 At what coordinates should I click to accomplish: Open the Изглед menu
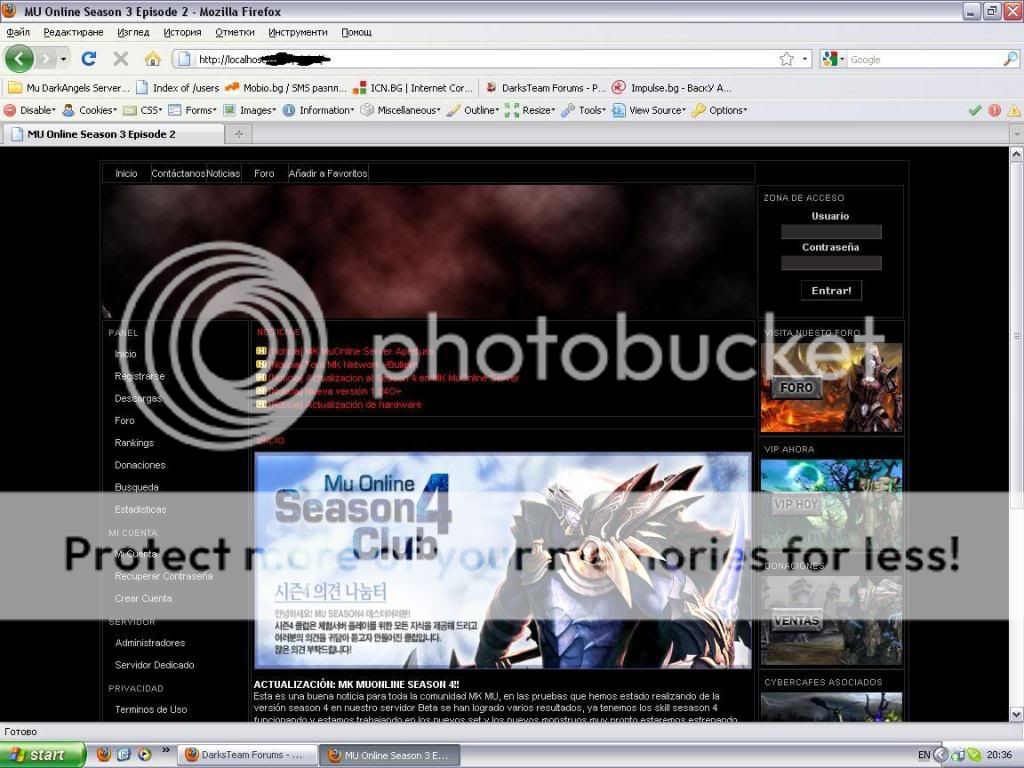click(x=133, y=32)
